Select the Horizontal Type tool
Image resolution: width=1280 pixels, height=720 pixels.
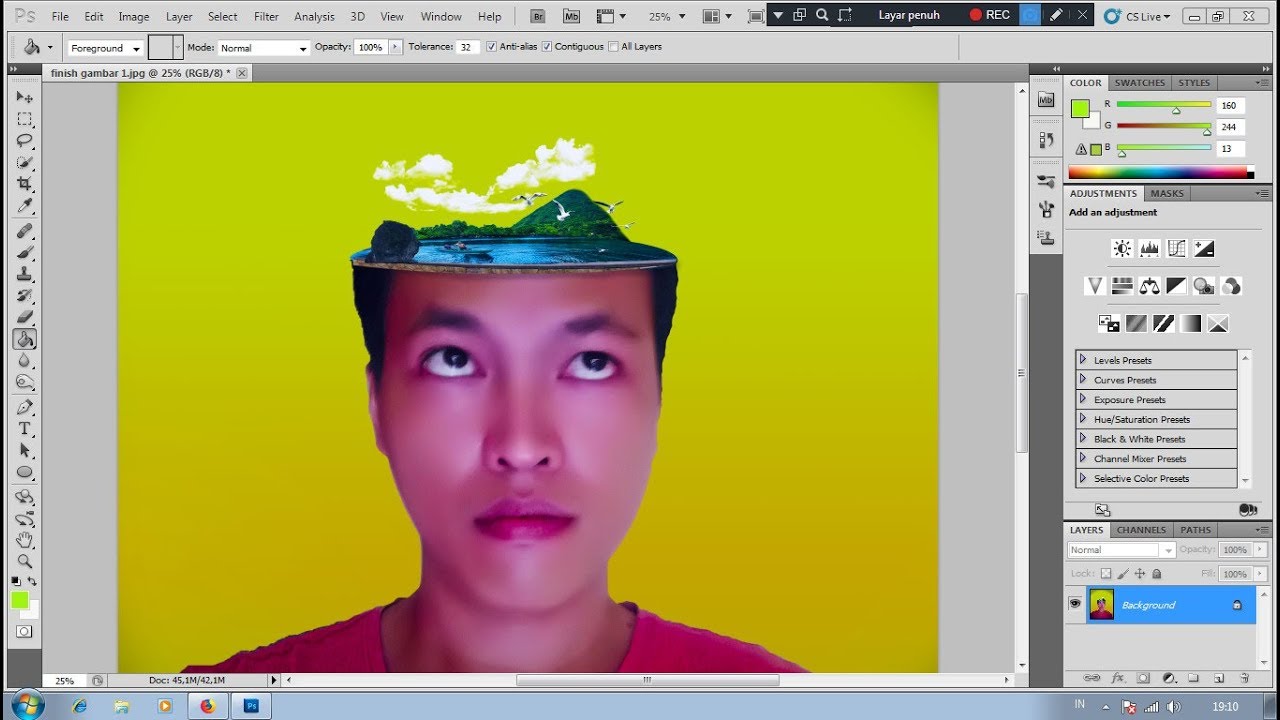pyautogui.click(x=25, y=427)
